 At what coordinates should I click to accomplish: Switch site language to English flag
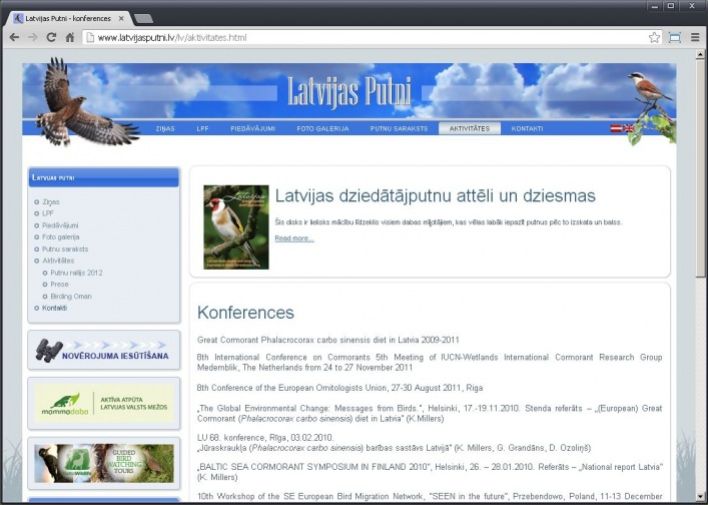tap(629, 129)
